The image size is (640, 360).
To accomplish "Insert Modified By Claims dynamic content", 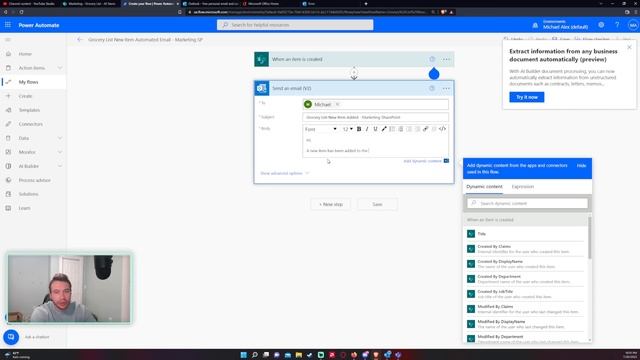I will pos(525,309).
